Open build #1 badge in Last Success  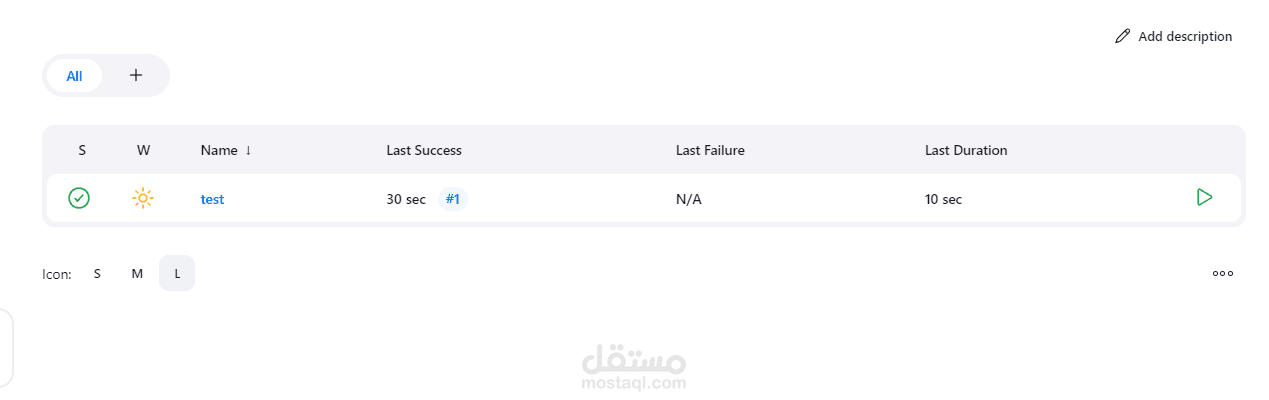[x=453, y=199]
